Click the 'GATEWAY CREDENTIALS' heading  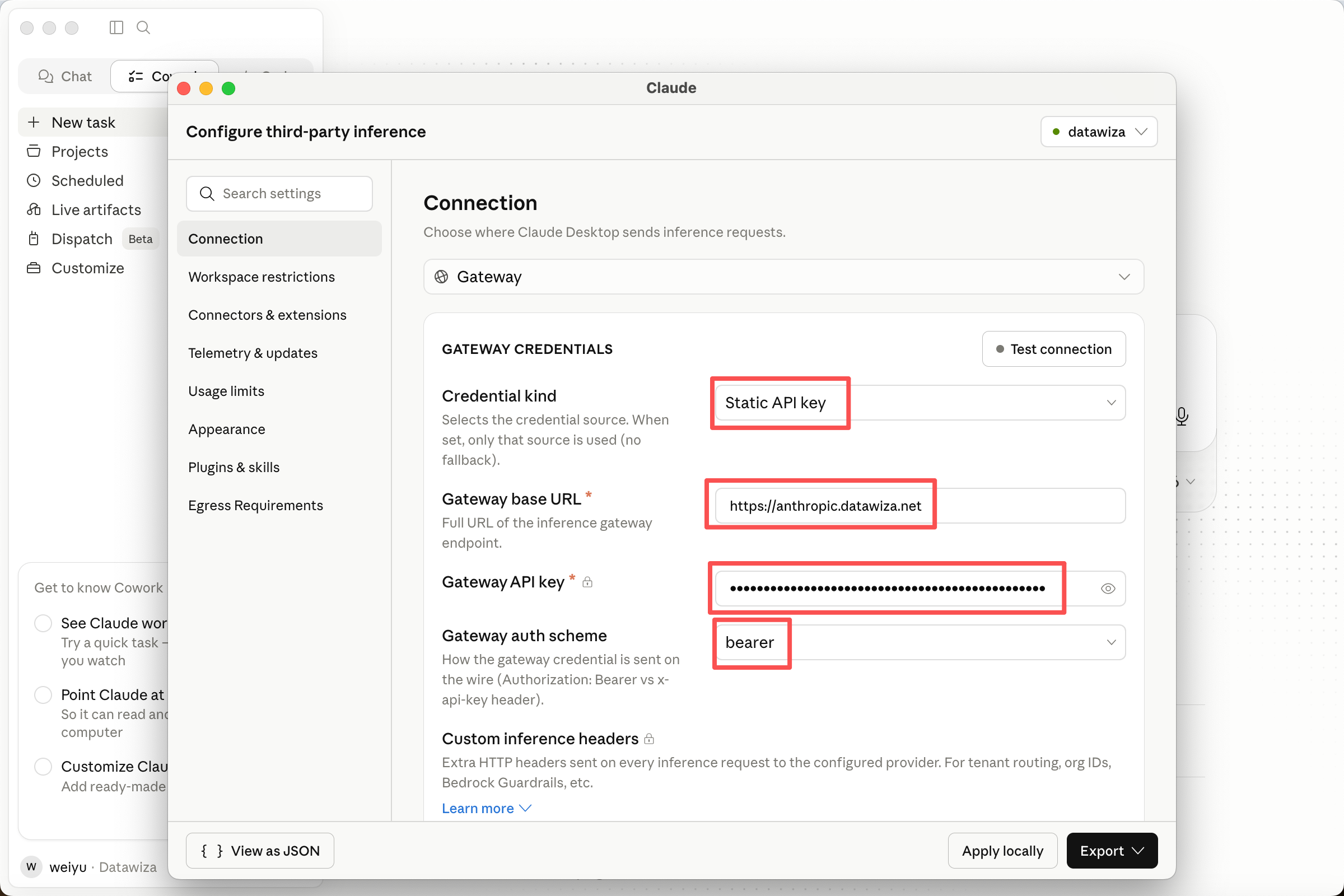[x=527, y=349]
